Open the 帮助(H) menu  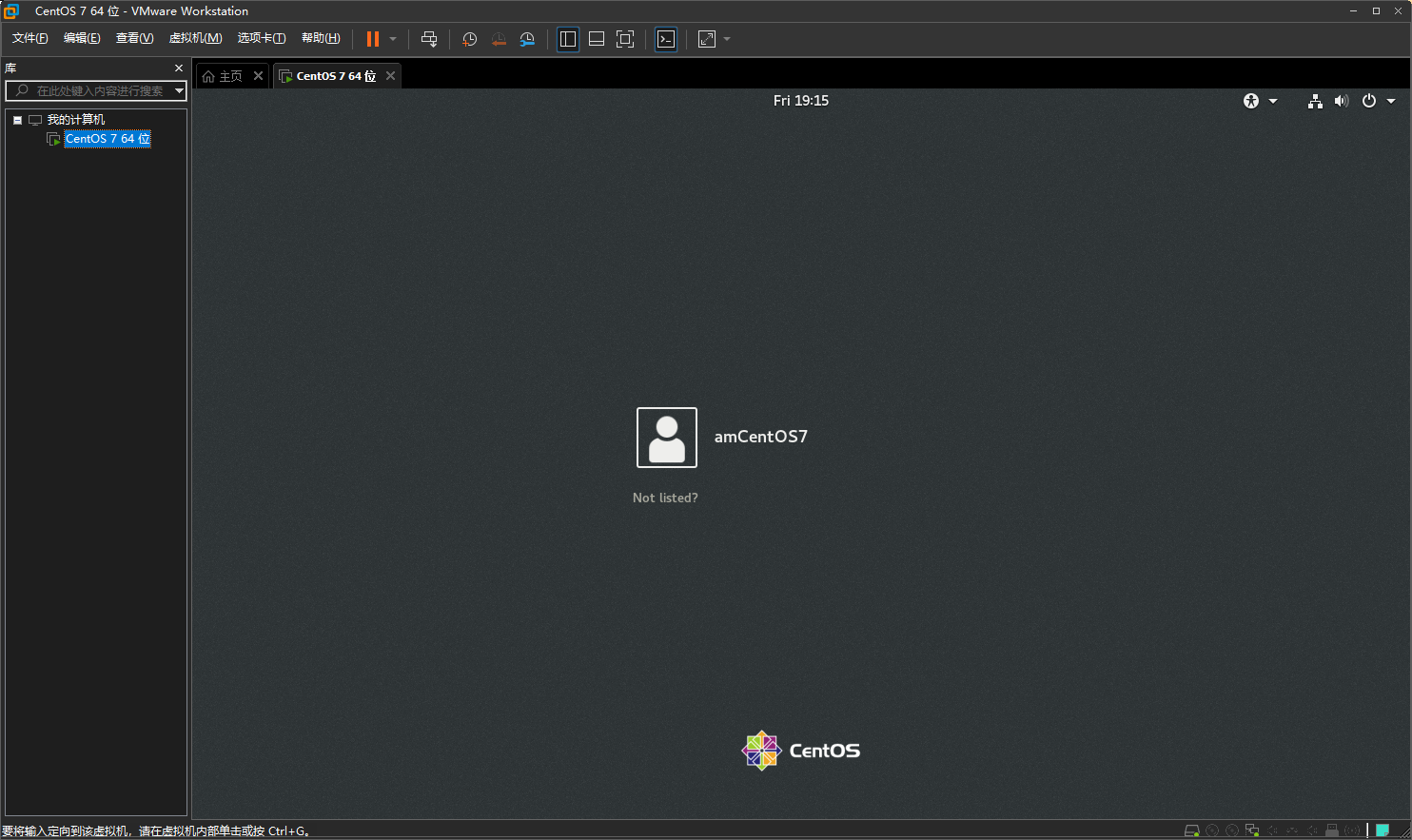pyautogui.click(x=321, y=38)
